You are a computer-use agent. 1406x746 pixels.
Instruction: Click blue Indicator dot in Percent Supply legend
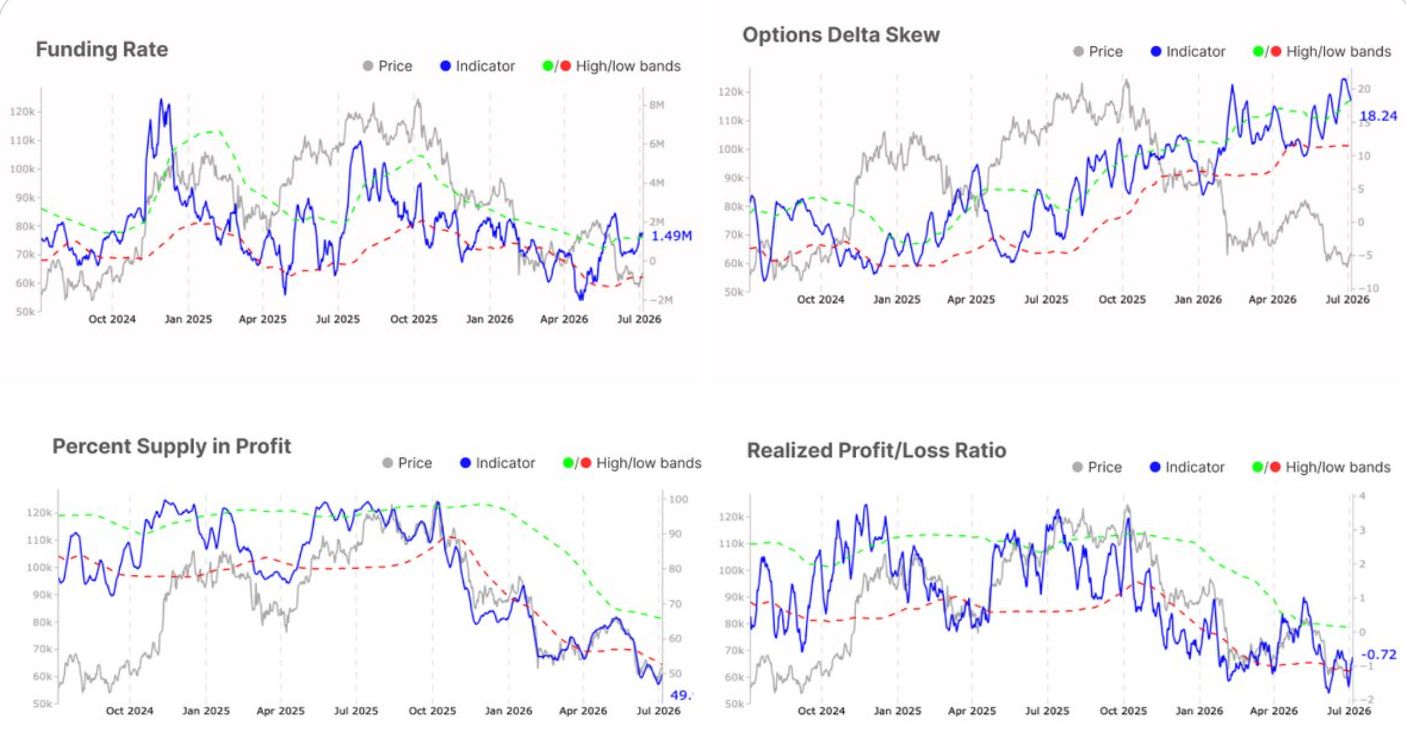pos(466,463)
